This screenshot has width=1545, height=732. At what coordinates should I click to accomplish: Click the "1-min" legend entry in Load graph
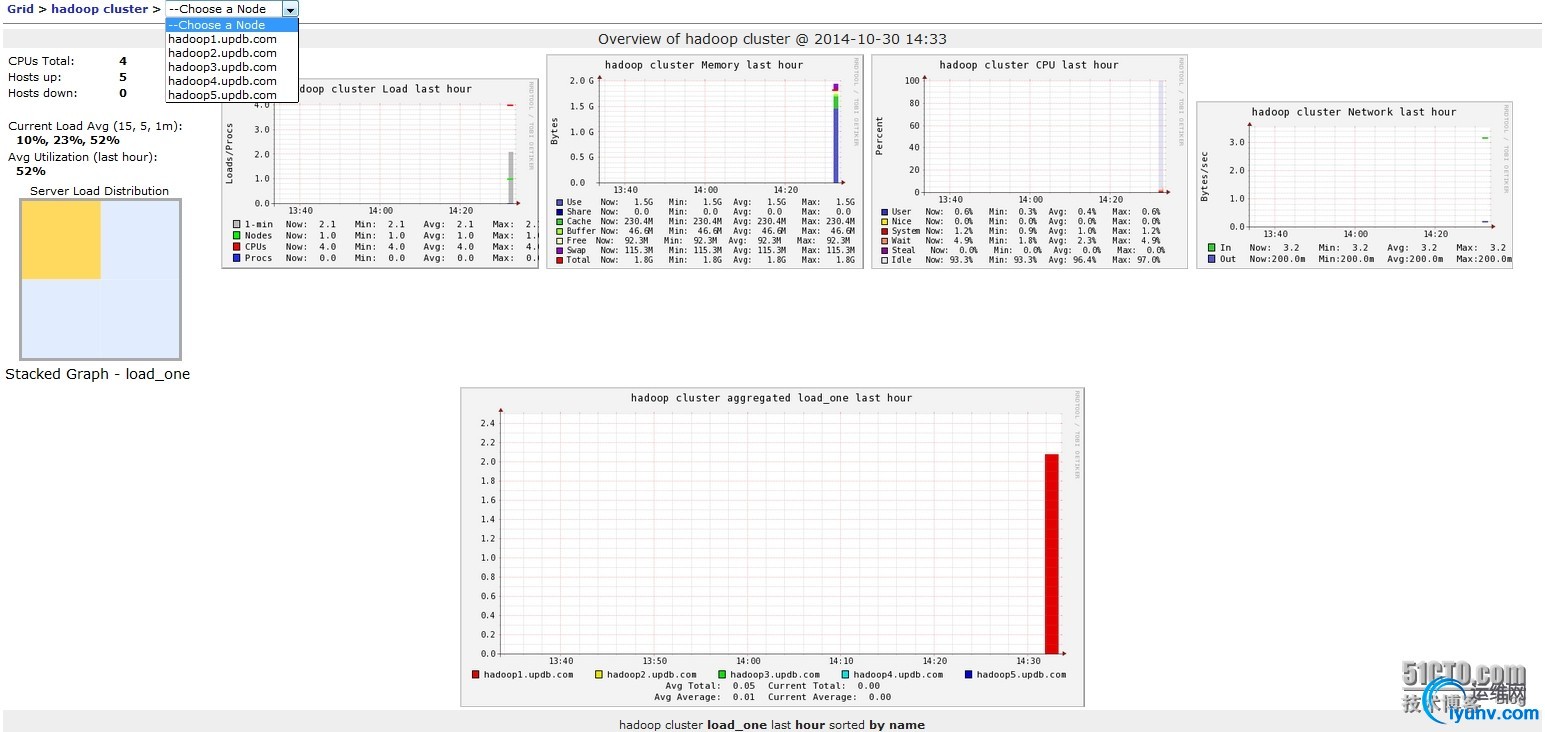[252, 224]
